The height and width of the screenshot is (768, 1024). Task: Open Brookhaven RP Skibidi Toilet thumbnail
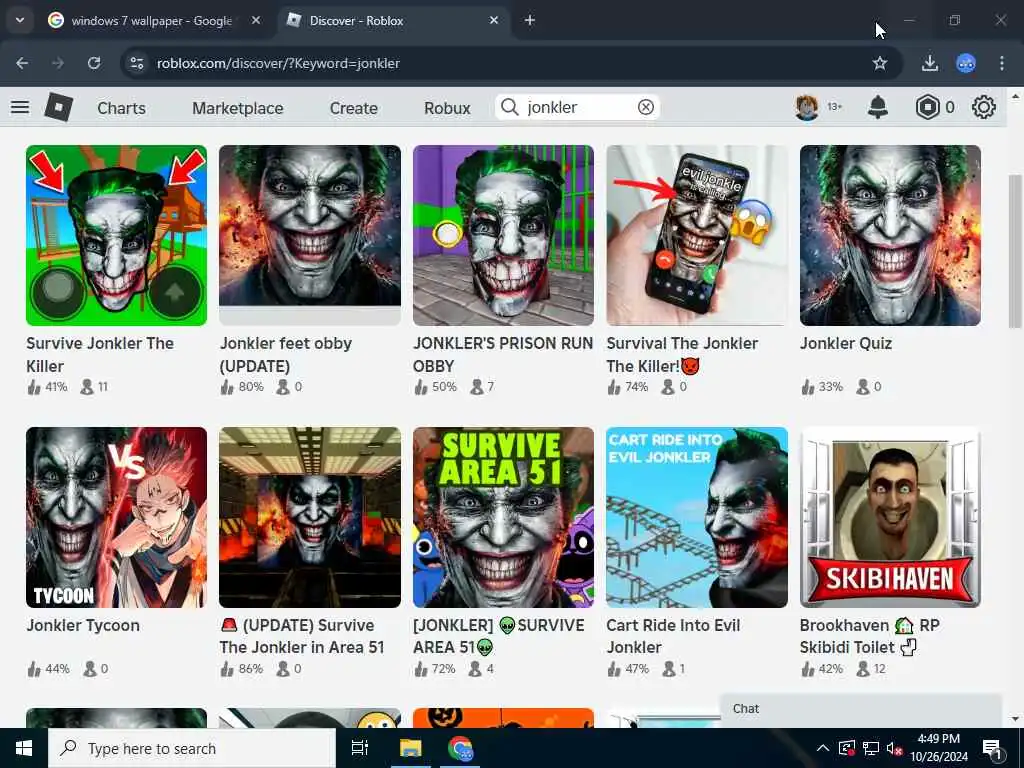(x=890, y=517)
